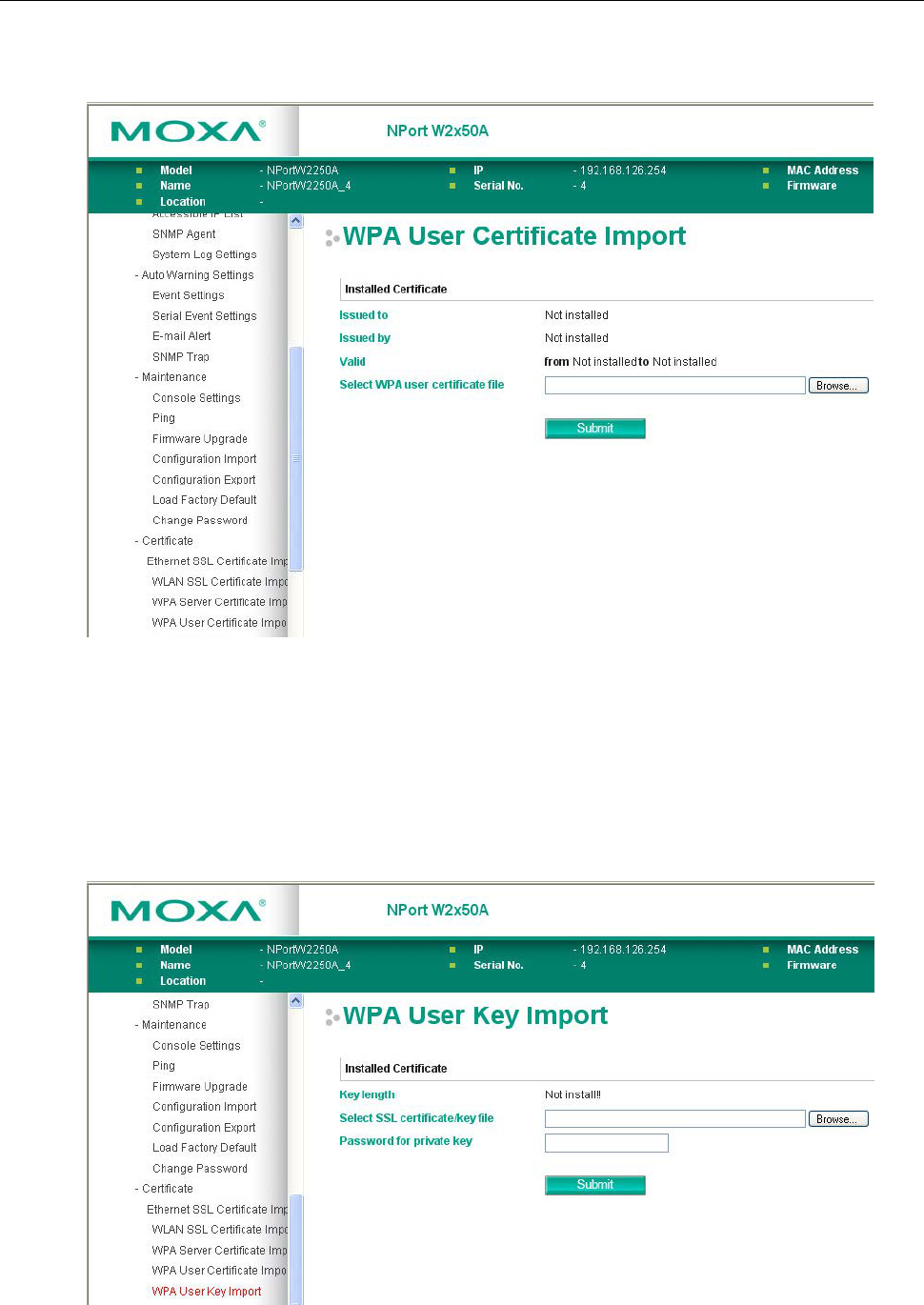Click the SSL certificate/key file field

675,1119
